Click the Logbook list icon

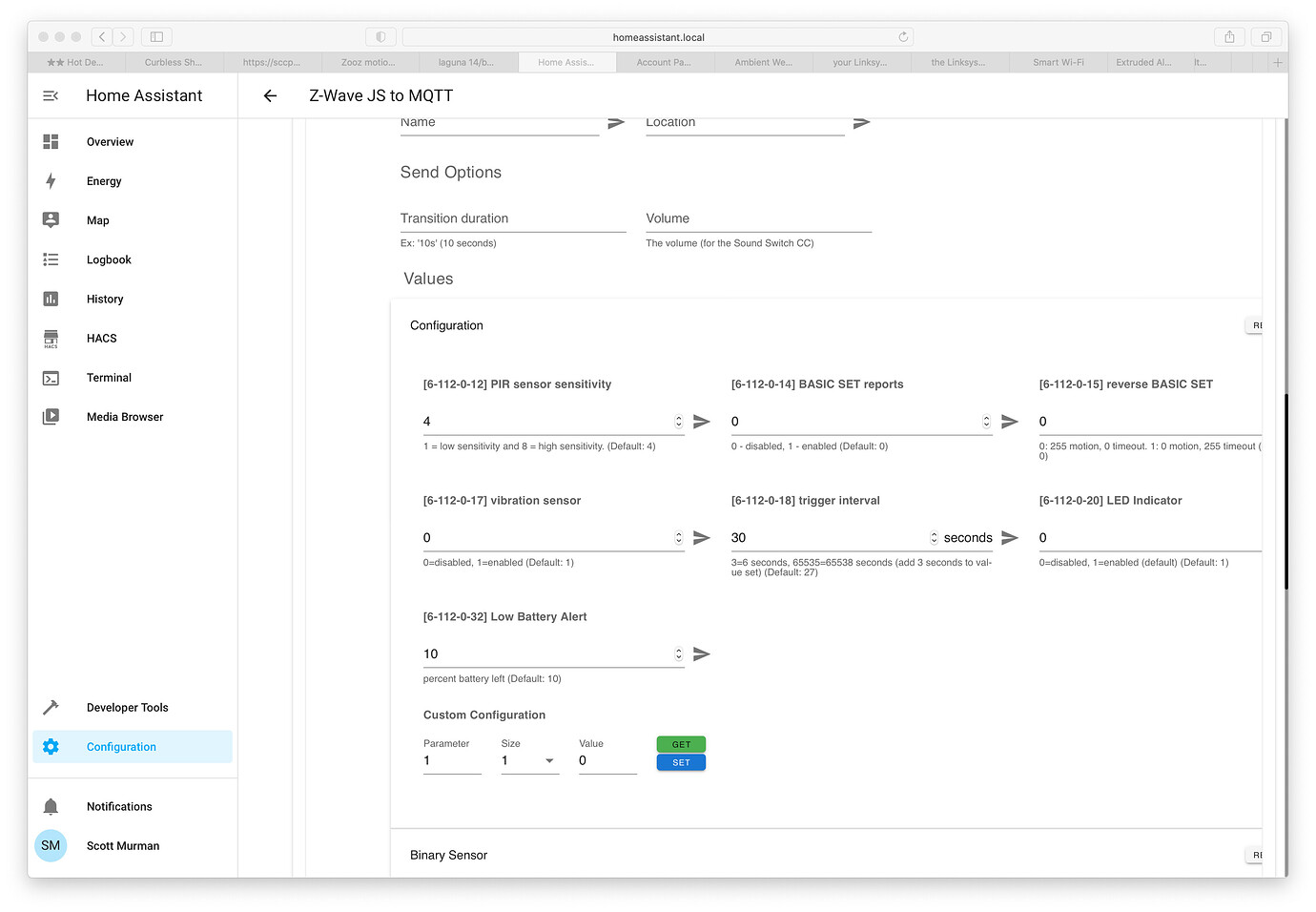click(x=51, y=259)
